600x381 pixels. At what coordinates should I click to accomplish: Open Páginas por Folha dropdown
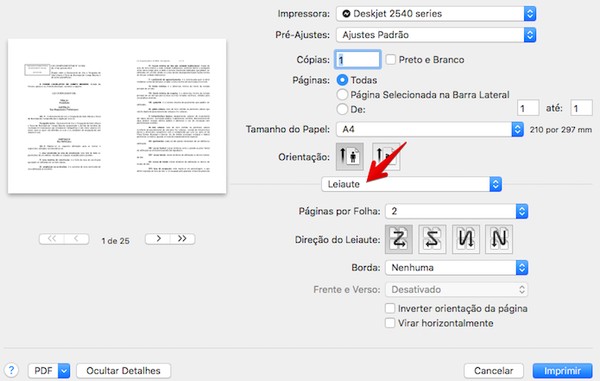pyautogui.click(x=457, y=211)
